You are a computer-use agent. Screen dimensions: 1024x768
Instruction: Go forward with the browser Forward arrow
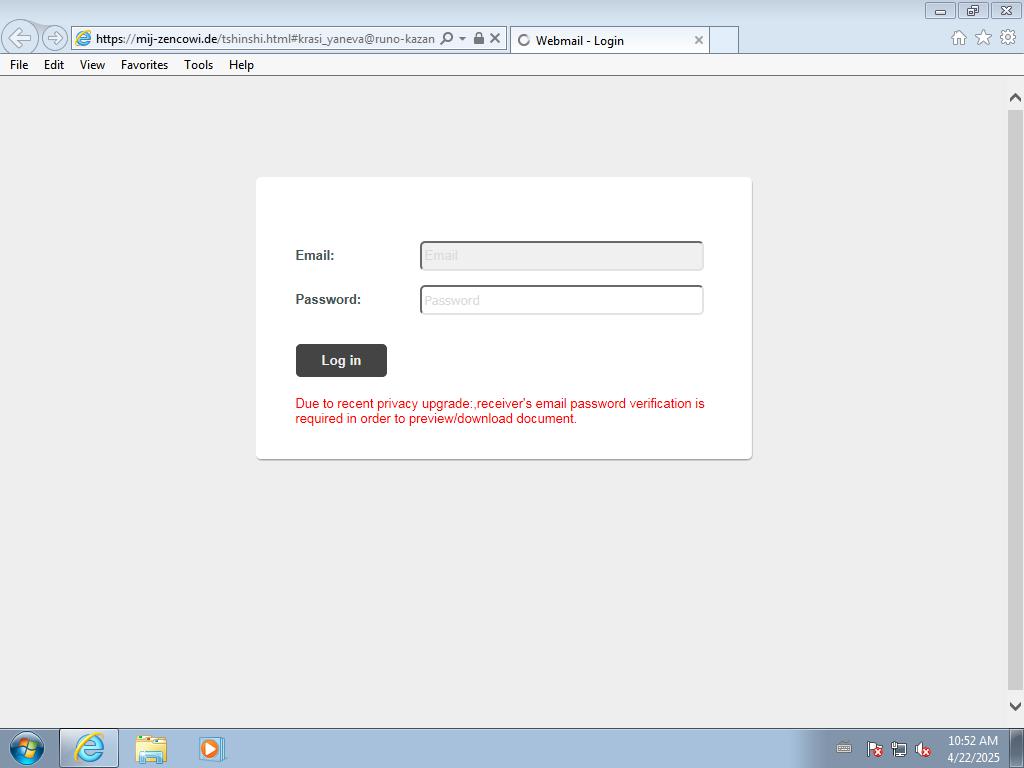coord(55,39)
